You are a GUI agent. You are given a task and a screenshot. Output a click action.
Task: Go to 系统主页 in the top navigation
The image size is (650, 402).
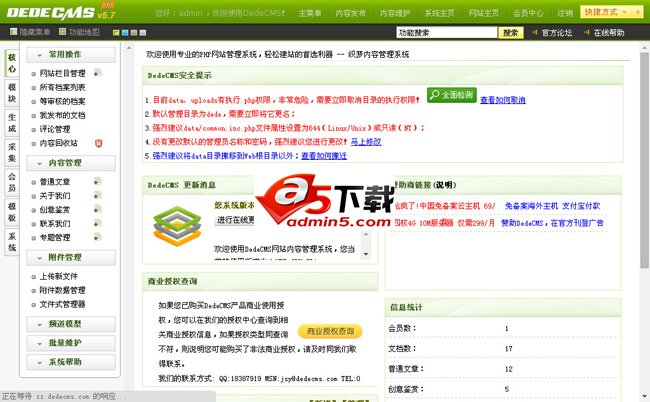point(439,13)
